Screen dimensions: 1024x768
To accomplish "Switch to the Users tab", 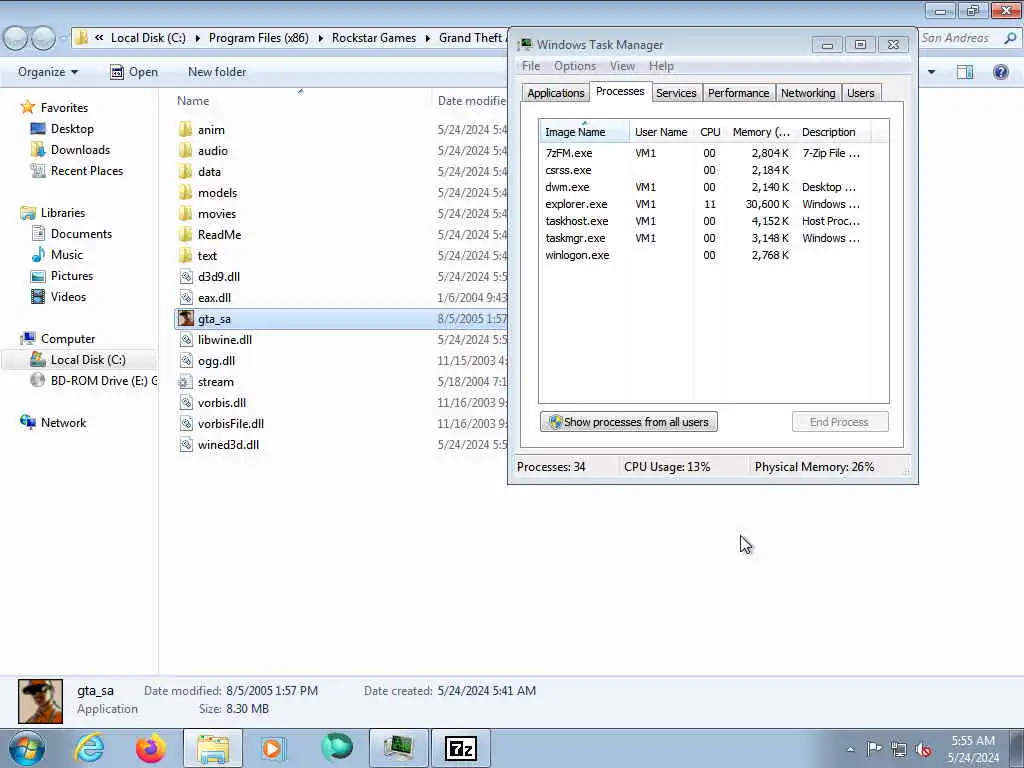I will [860, 93].
